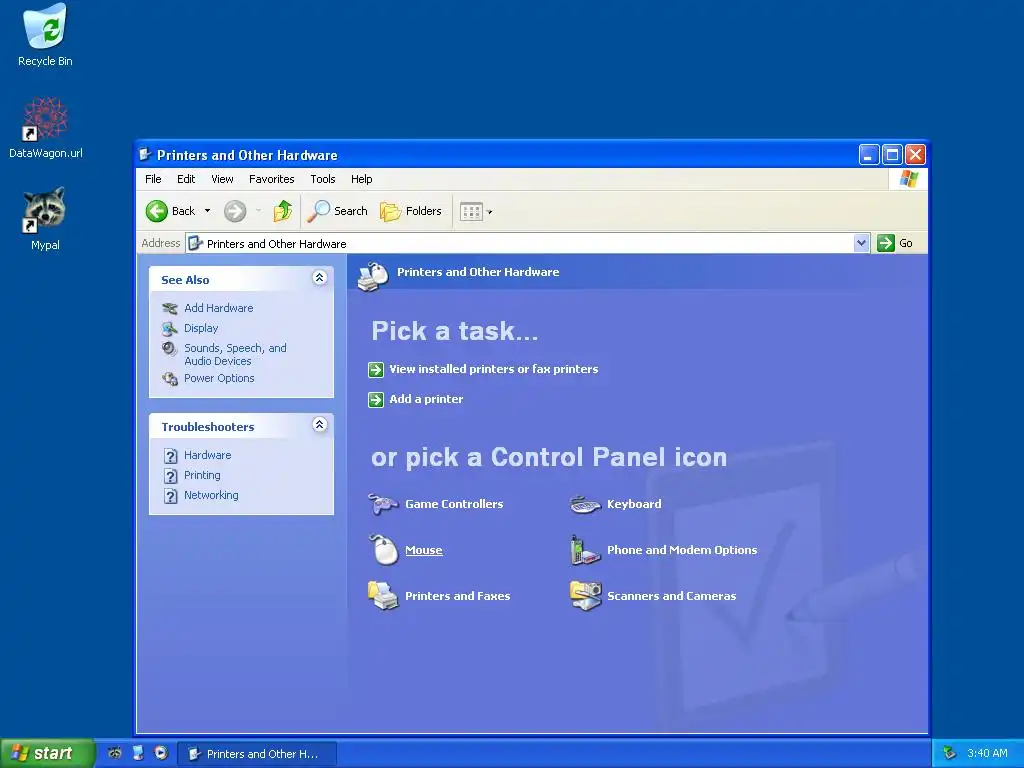1024x768 pixels.
Task: Open the Keyboard link text
Action: (x=634, y=504)
